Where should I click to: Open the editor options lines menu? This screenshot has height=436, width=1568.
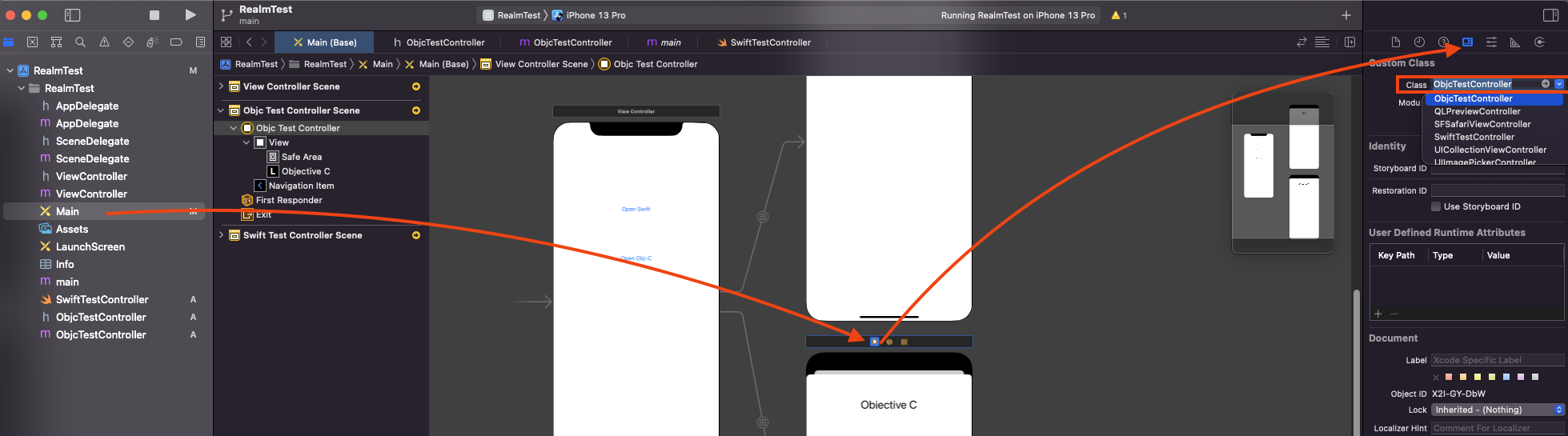pyautogui.click(x=1322, y=42)
